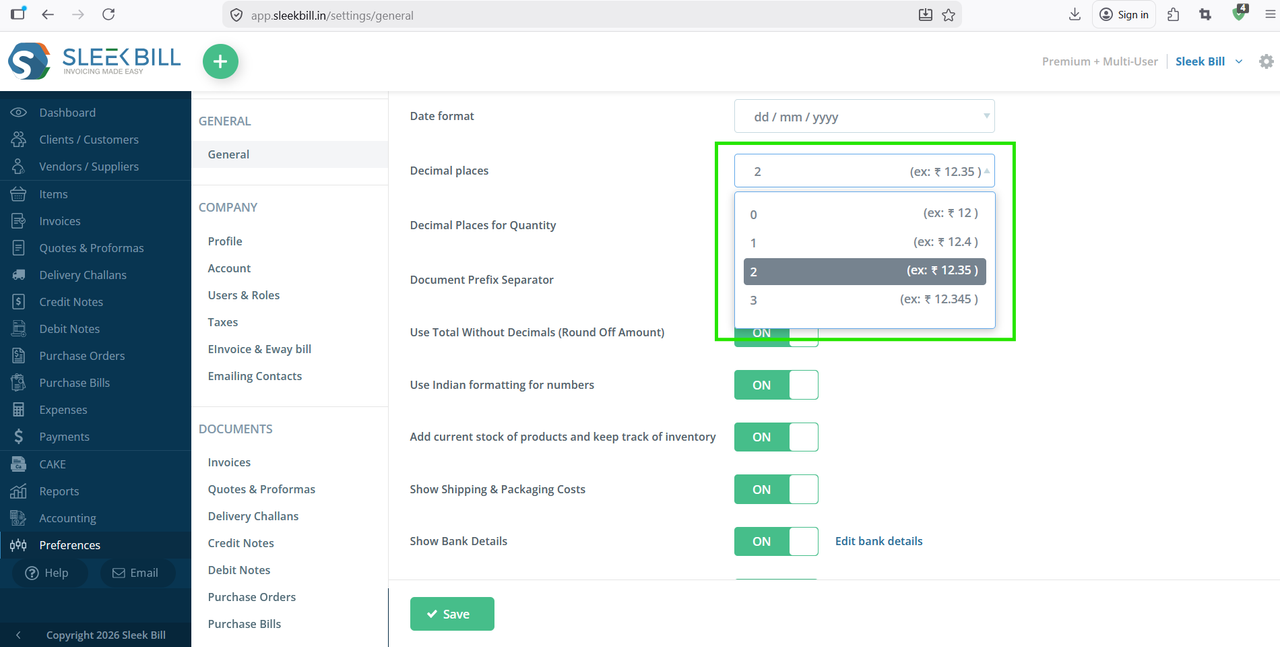The width and height of the screenshot is (1280, 647).
Task: Open the settings gear icon at top right
Action: point(1266,61)
